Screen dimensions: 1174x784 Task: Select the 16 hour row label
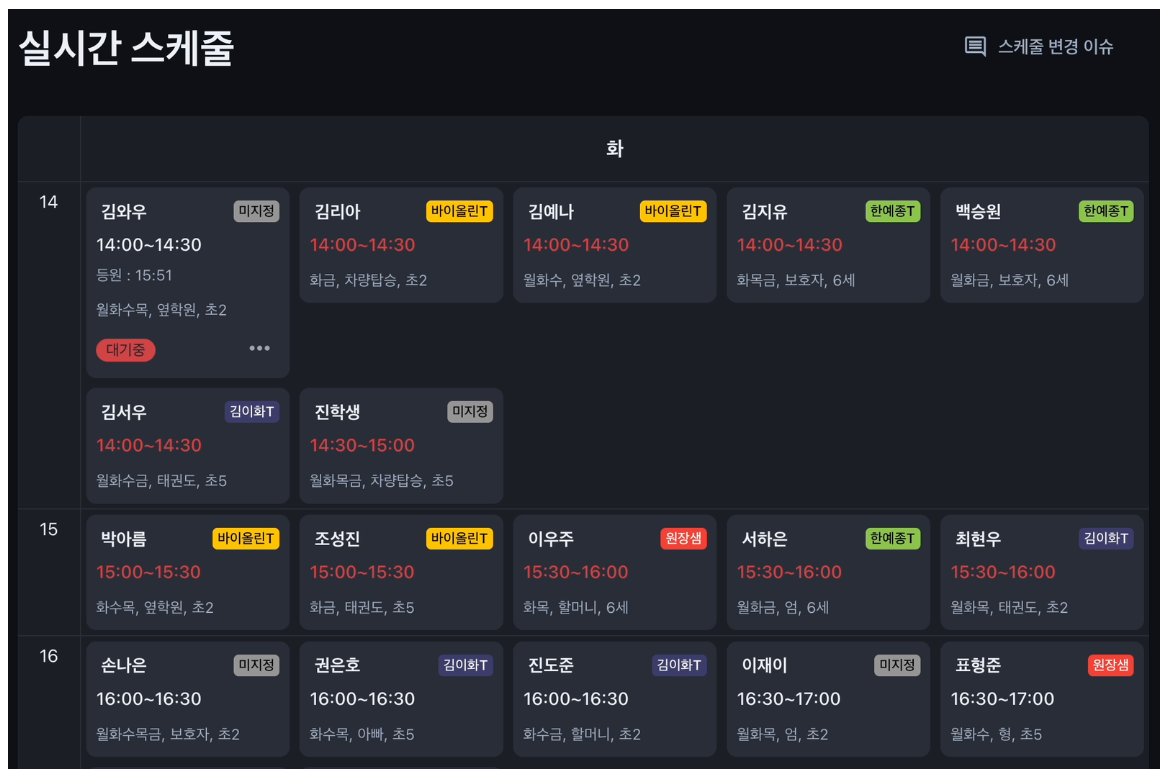(x=49, y=656)
